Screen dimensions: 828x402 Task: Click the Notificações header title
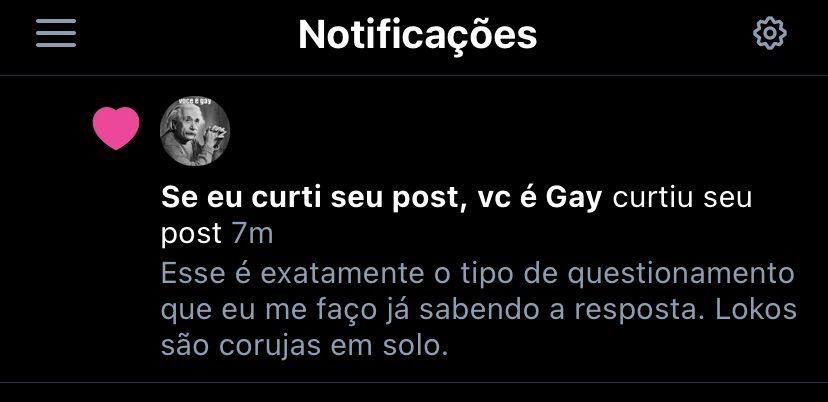tap(417, 35)
